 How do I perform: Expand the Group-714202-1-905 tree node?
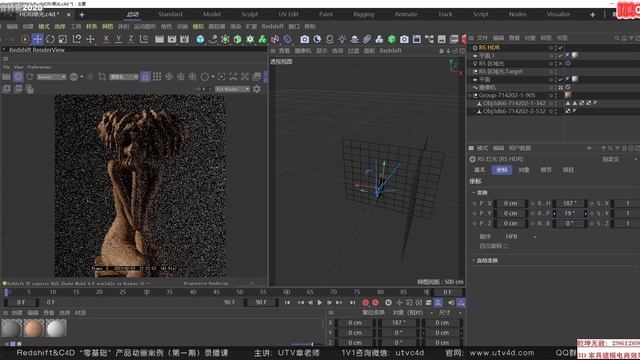pos(470,96)
